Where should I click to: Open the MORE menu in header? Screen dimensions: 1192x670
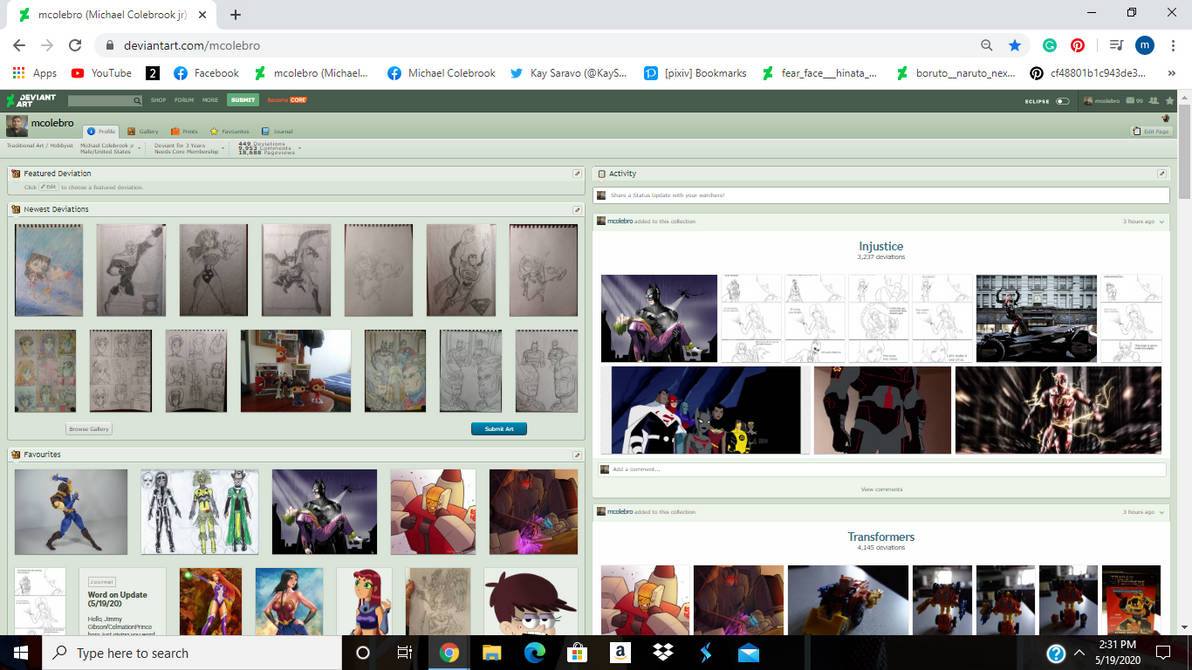pos(210,100)
